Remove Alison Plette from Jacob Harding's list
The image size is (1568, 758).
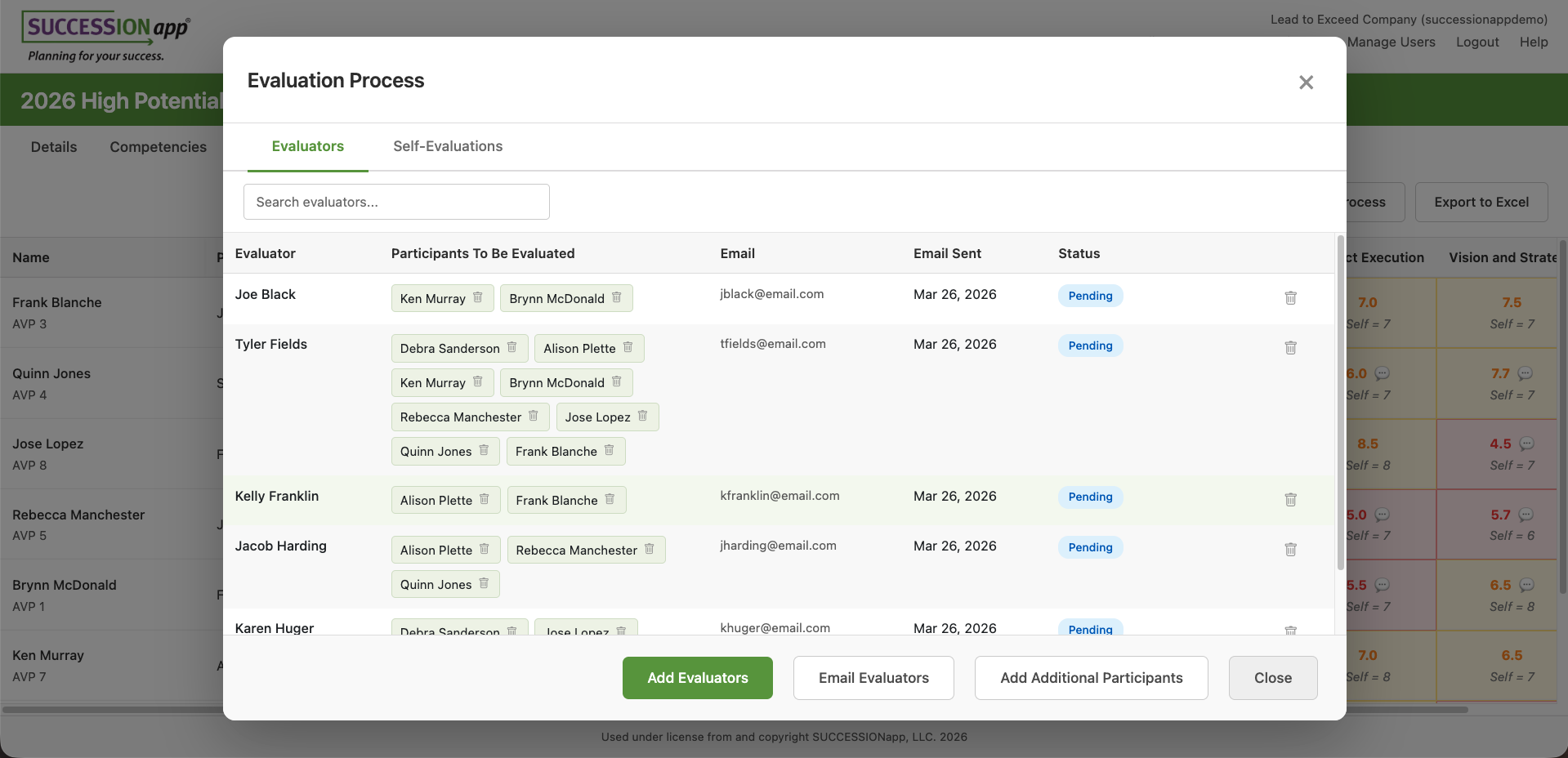click(485, 549)
